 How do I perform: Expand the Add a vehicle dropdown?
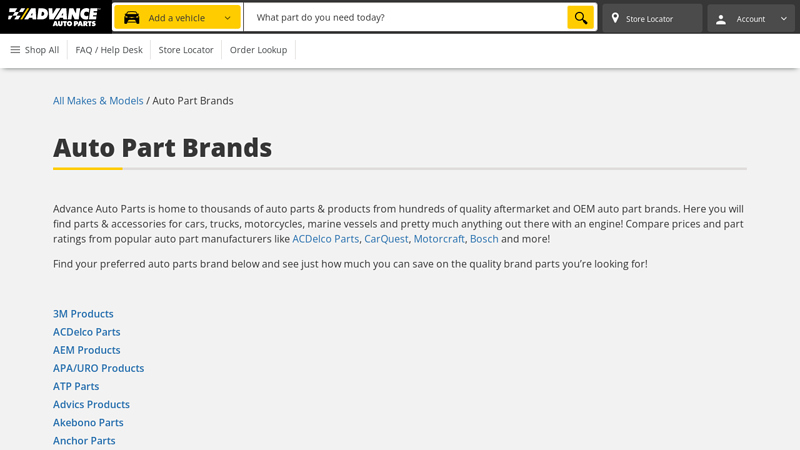coord(227,18)
